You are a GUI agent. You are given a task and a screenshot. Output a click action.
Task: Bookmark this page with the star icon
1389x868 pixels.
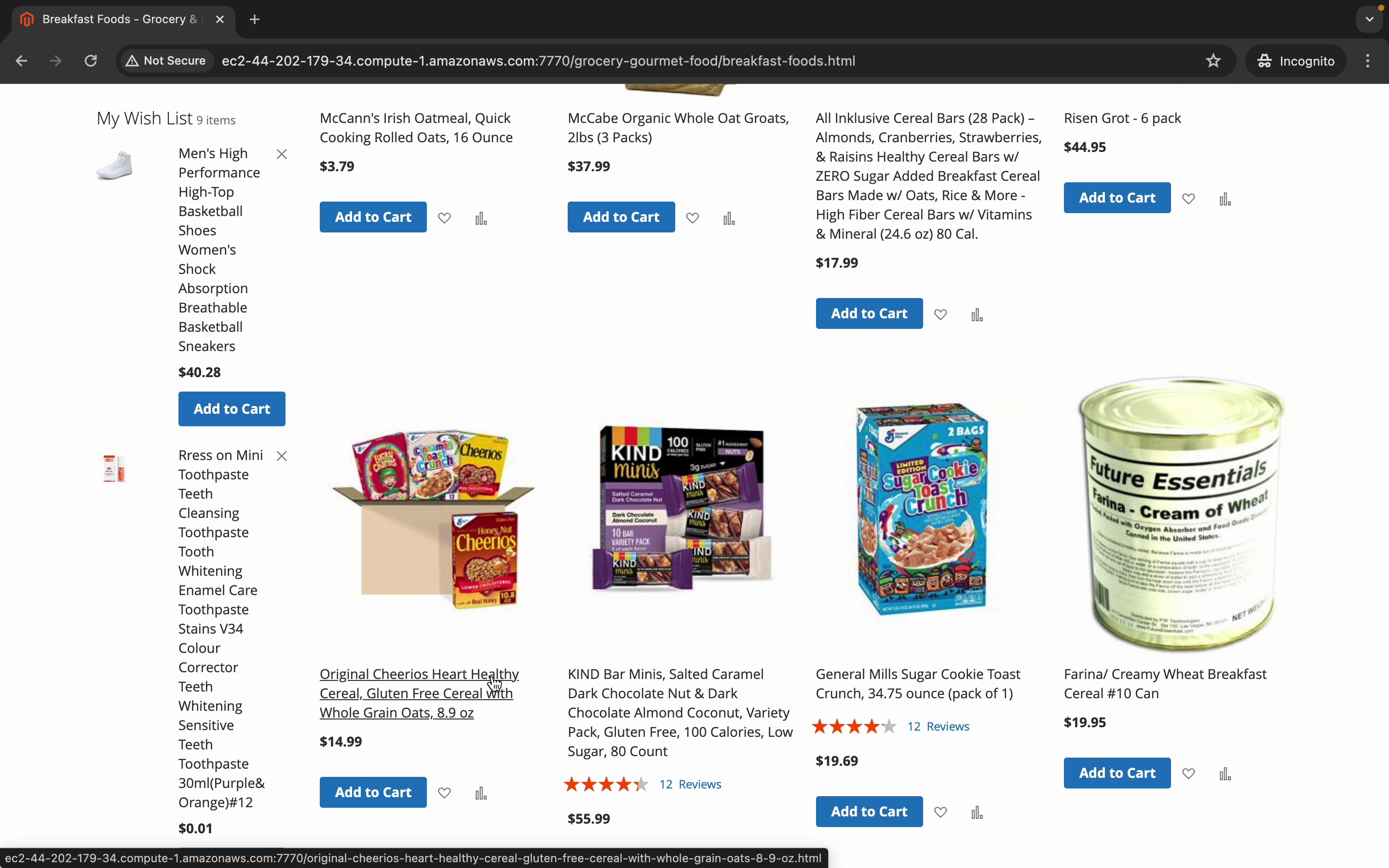point(1213,61)
